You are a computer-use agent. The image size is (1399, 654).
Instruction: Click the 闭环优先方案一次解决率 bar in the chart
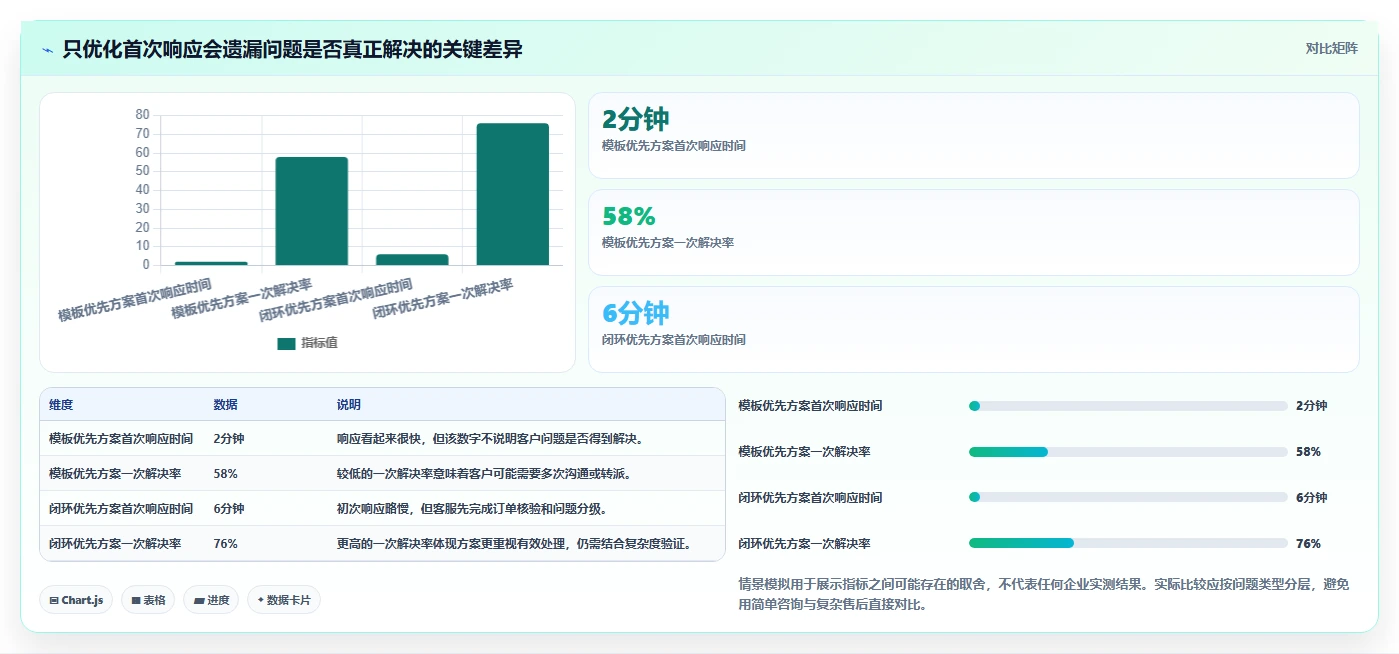[513, 194]
